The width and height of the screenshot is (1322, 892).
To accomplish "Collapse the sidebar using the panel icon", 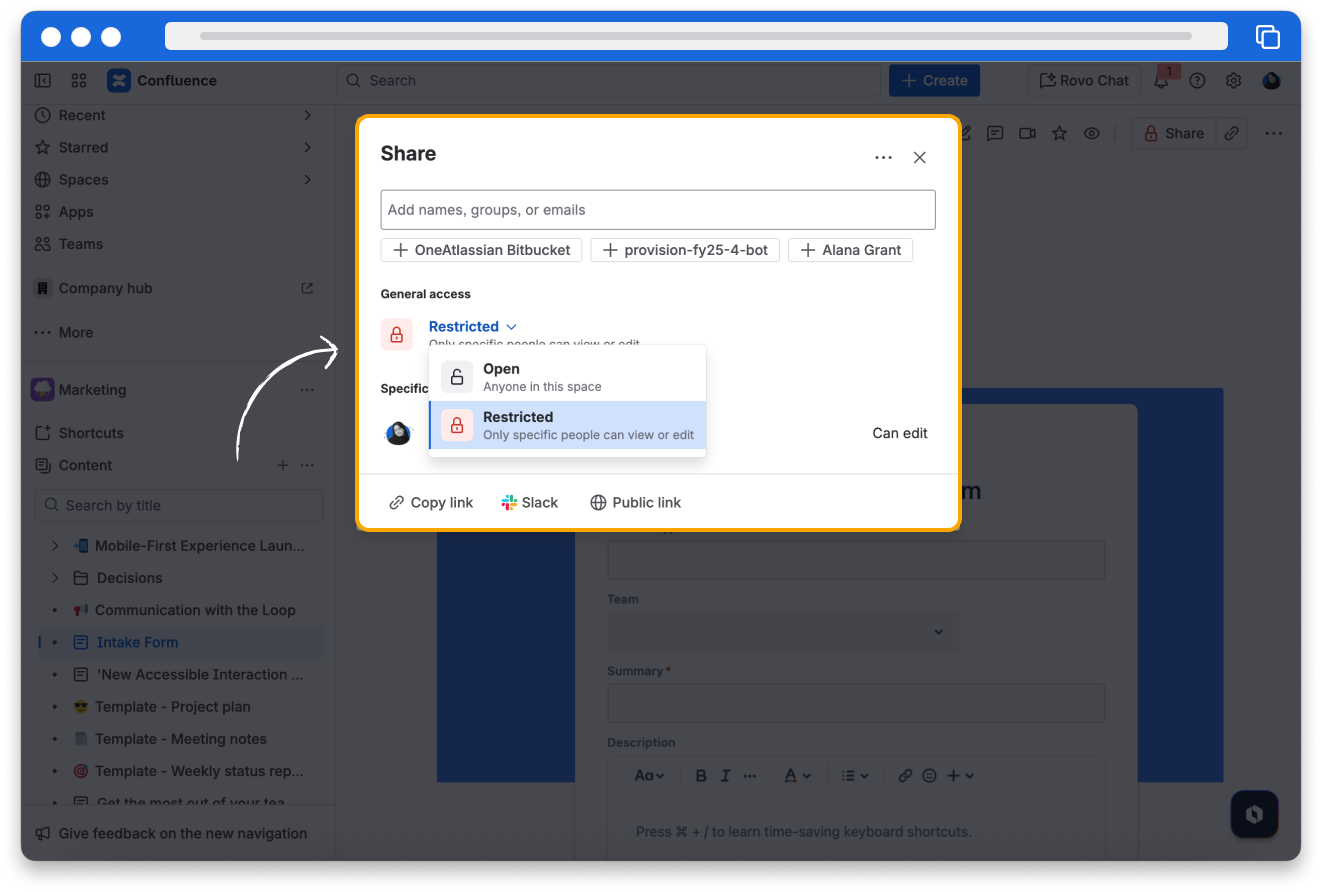I will (x=43, y=81).
